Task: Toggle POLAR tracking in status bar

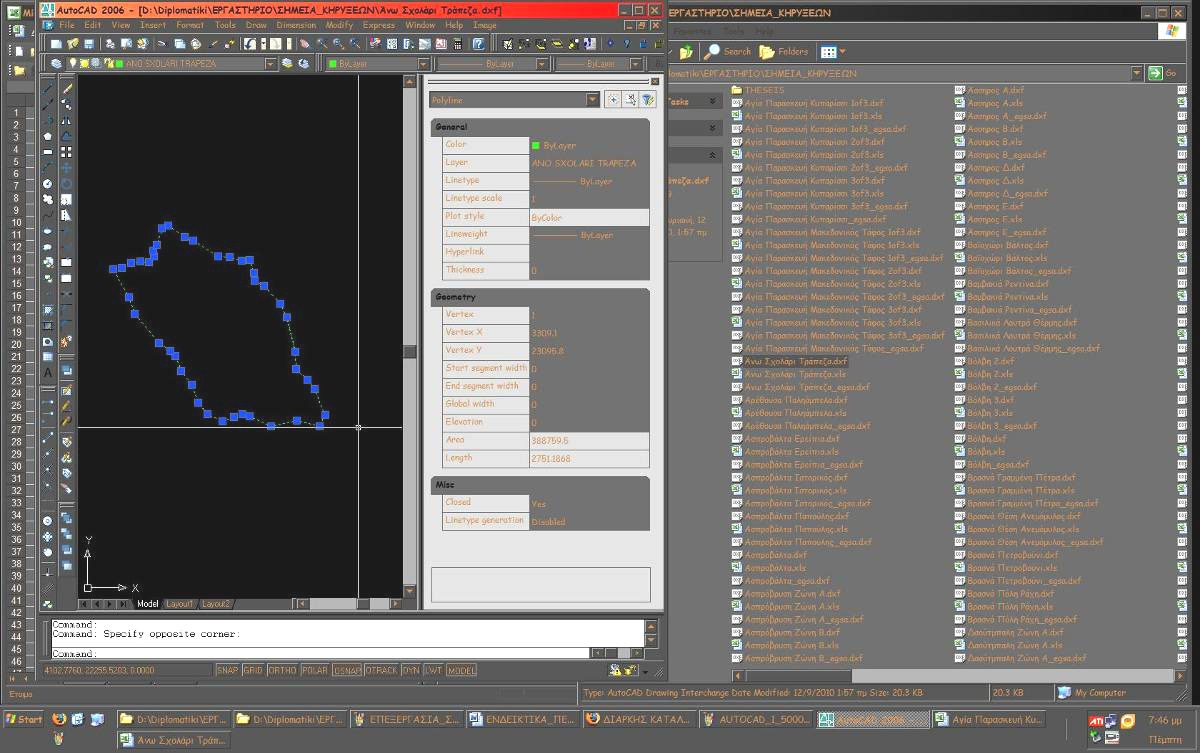Action: click(x=315, y=671)
